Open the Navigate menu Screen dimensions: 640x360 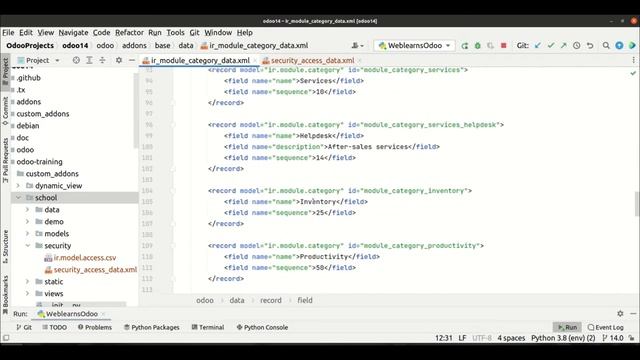click(73, 33)
